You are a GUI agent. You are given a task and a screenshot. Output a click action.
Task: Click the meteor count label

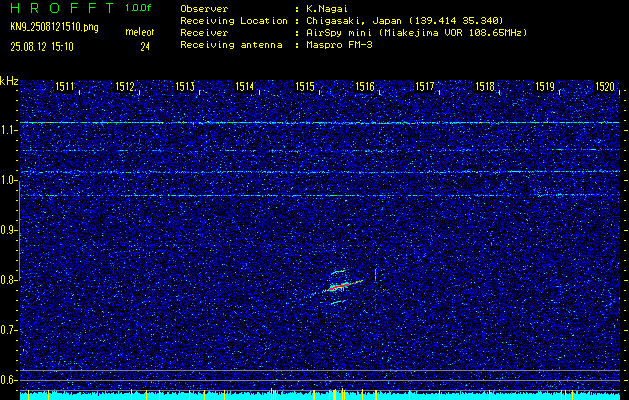[x=140, y=32]
